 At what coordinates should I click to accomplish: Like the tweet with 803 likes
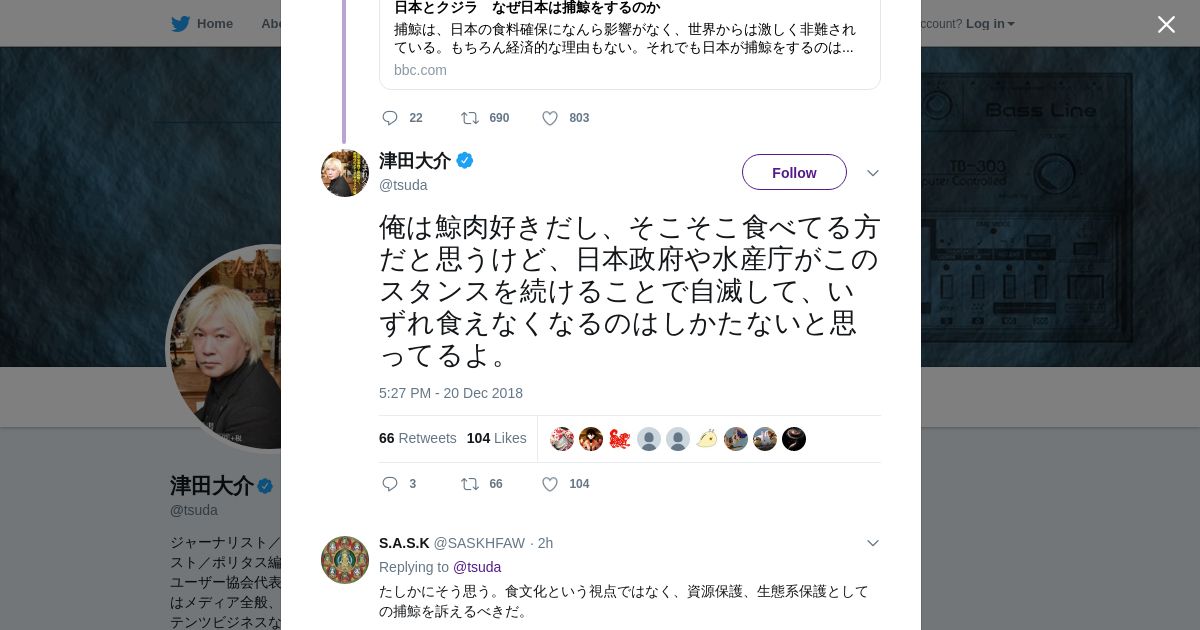(x=550, y=118)
